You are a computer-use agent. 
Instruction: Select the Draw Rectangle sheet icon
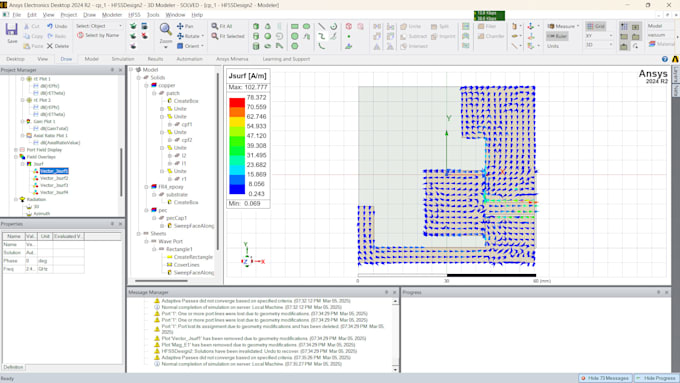(295, 26)
